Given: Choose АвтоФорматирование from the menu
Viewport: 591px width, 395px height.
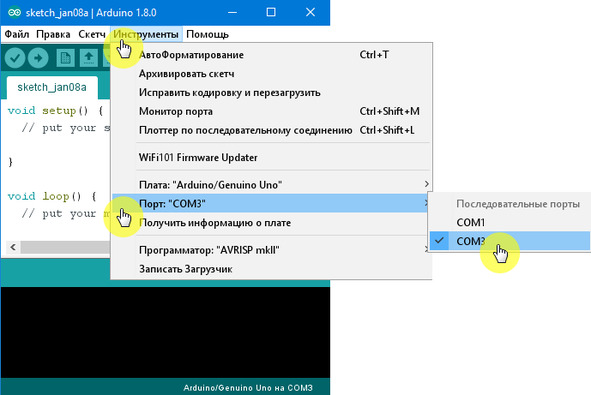Looking at the screenshot, I should 271,55.
